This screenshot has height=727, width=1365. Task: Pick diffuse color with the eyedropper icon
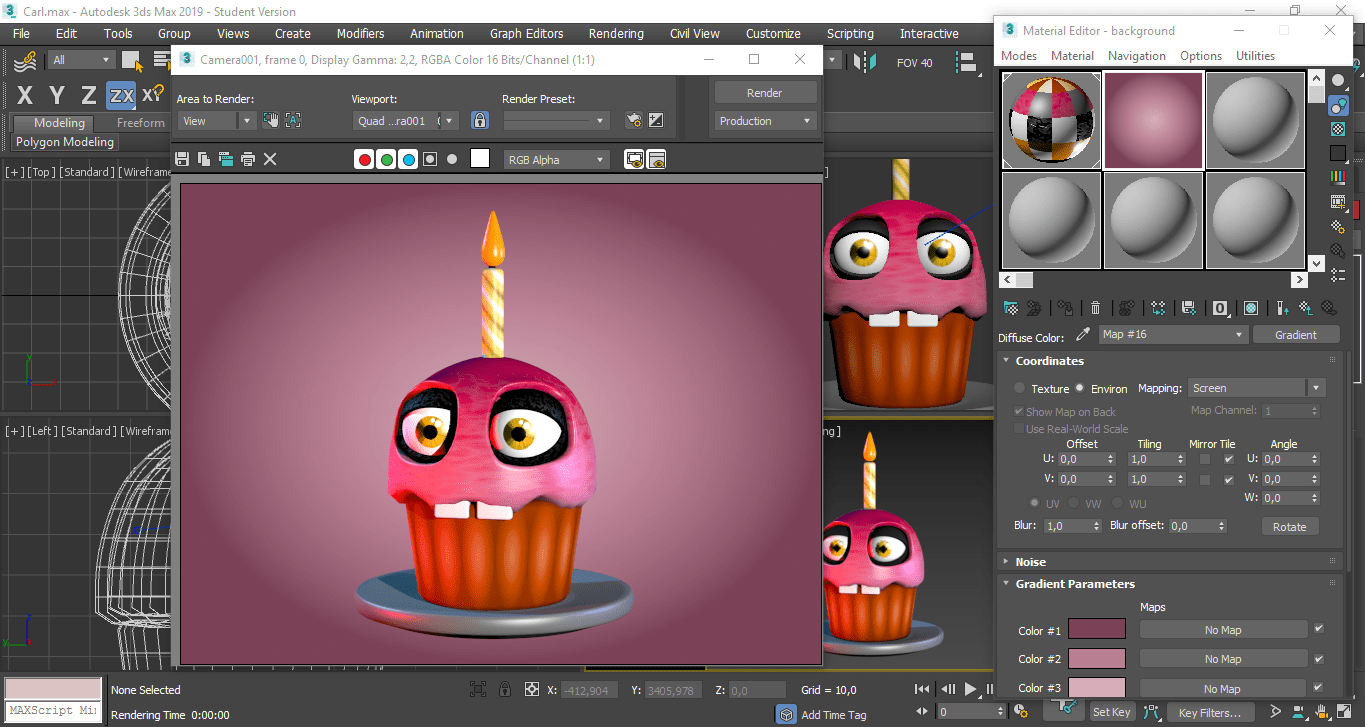click(x=1082, y=335)
